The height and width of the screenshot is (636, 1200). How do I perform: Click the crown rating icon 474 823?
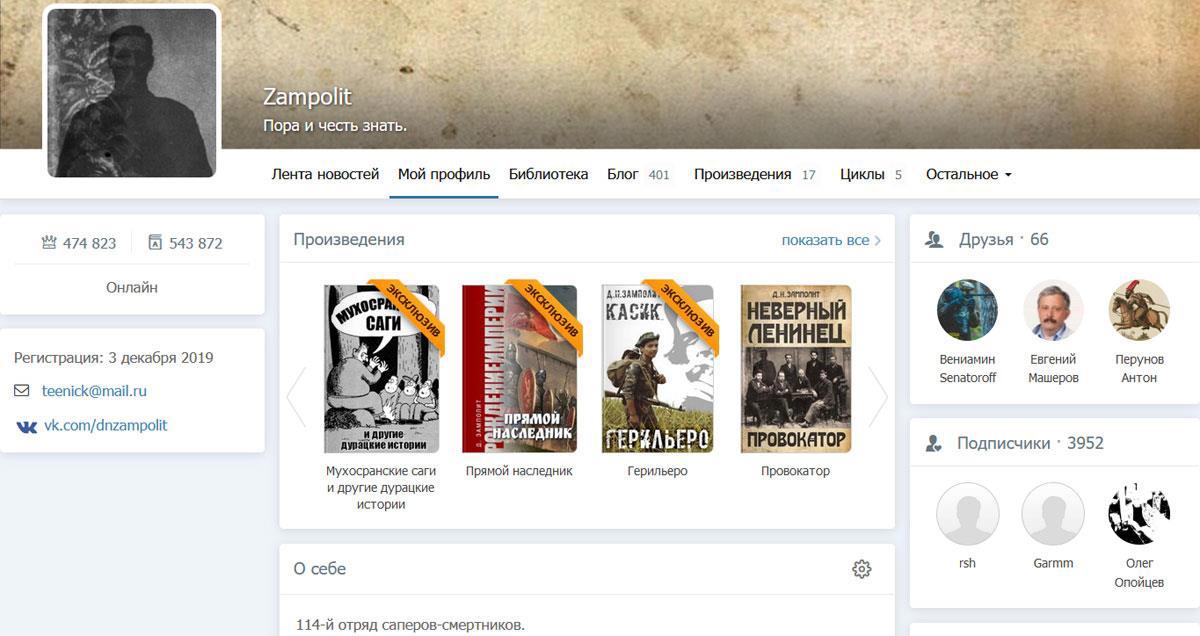pos(48,243)
